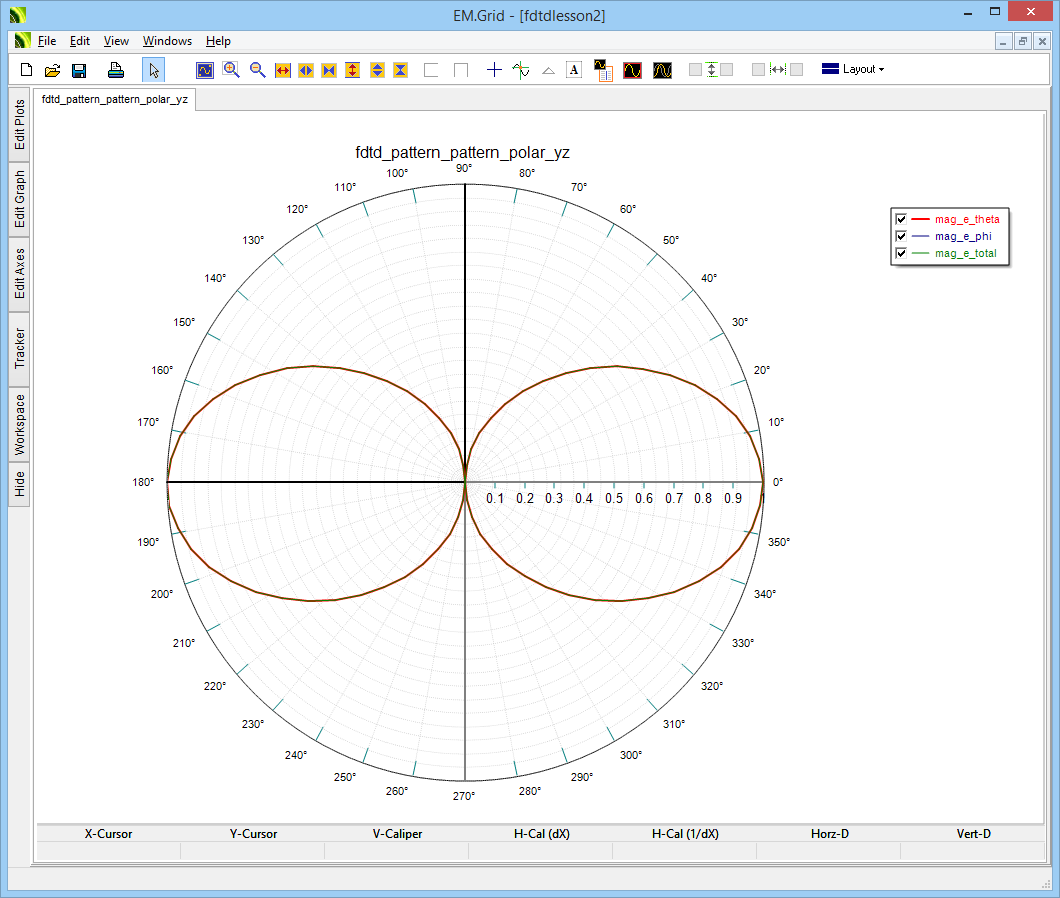The height and width of the screenshot is (898, 1060).
Task: Expand the Tracker side panel
Action: point(19,349)
